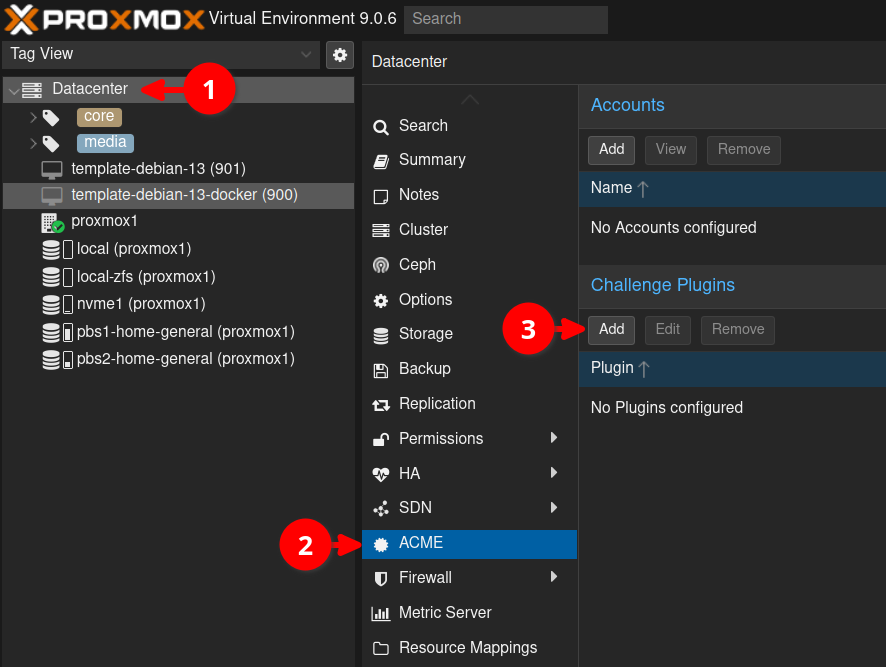Image resolution: width=886 pixels, height=667 pixels.
Task: Select the core tag label
Action: (x=99, y=117)
